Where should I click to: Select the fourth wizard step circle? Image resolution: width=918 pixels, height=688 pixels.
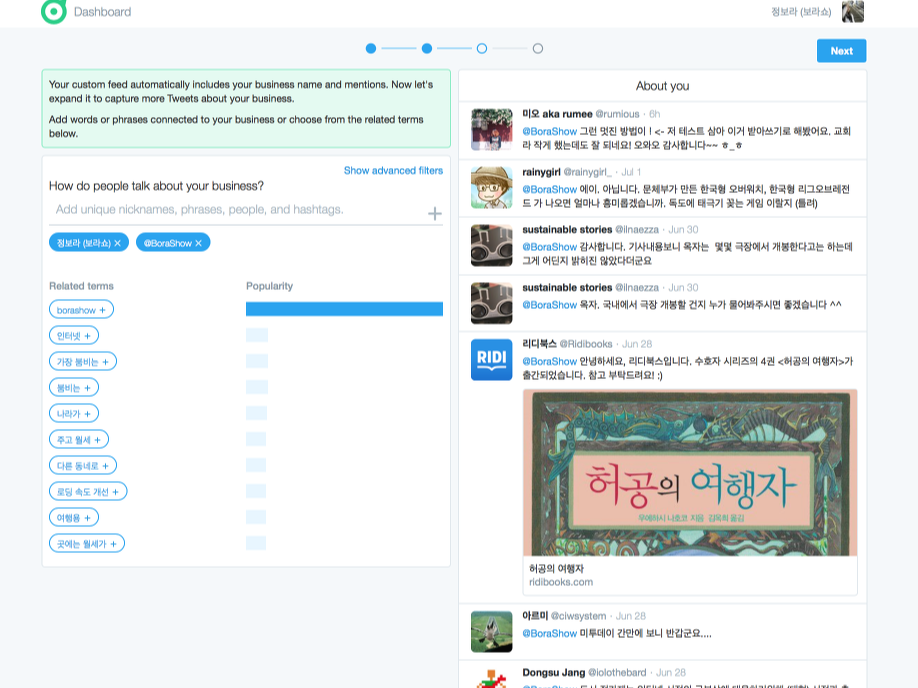[538, 49]
